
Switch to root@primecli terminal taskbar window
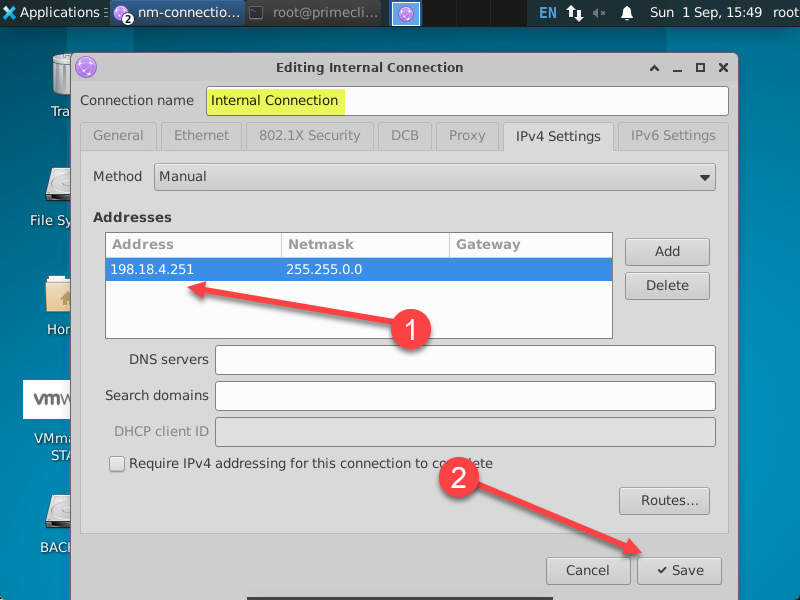click(316, 13)
